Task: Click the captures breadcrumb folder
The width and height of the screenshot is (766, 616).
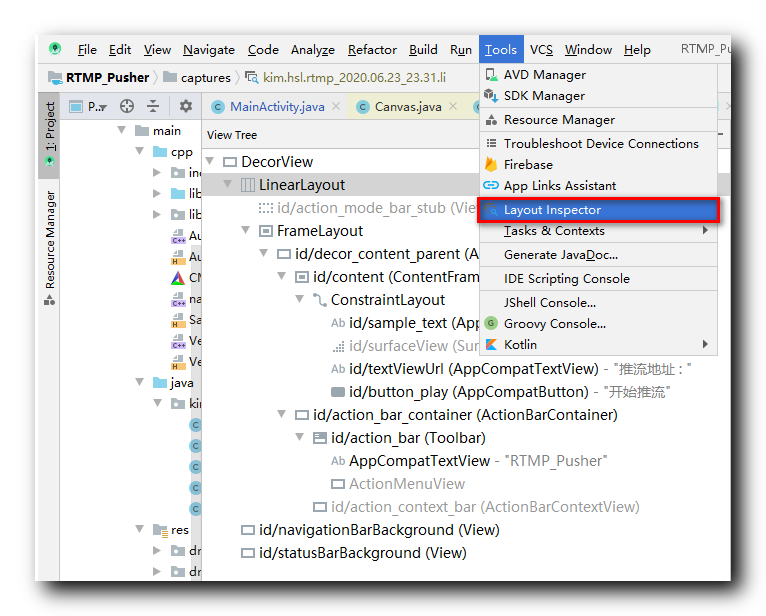Action: point(197,78)
